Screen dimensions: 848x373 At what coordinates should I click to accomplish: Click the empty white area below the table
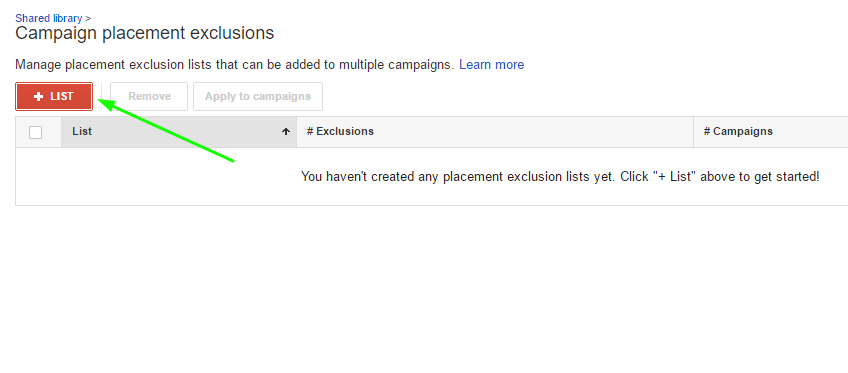pos(424,289)
